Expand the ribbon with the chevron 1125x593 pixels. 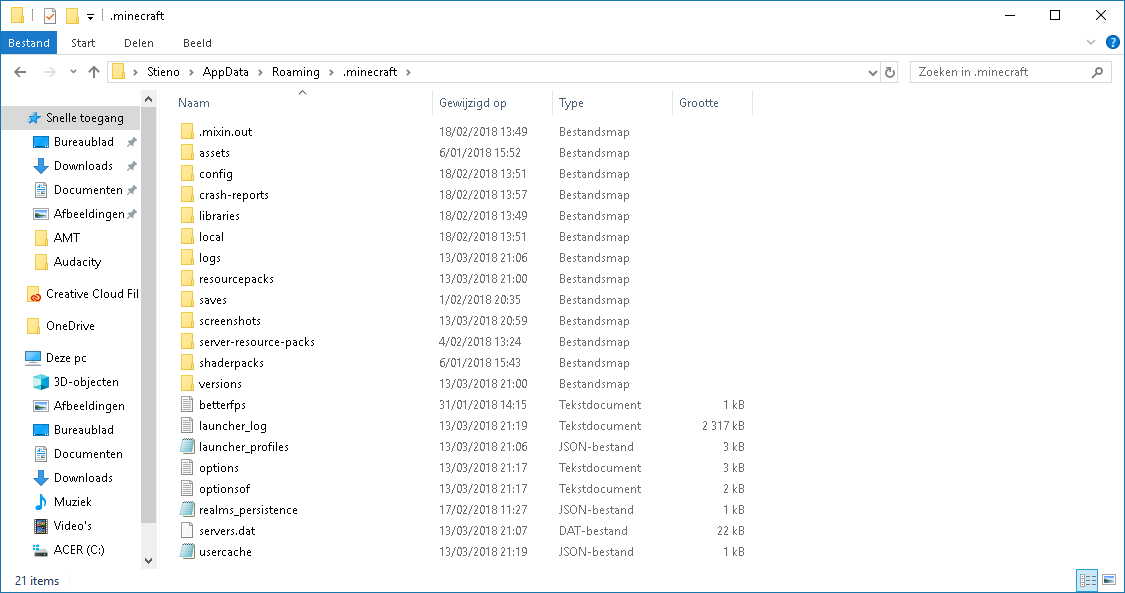[x=1091, y=42]
